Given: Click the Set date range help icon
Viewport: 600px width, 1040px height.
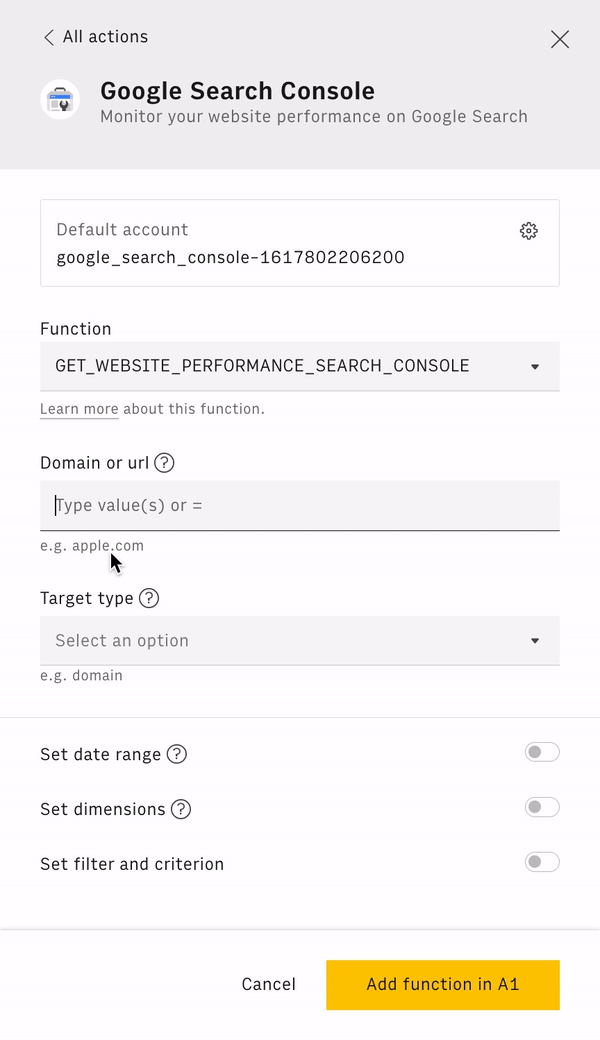Looking at the screenshot, I should (177, 754).
